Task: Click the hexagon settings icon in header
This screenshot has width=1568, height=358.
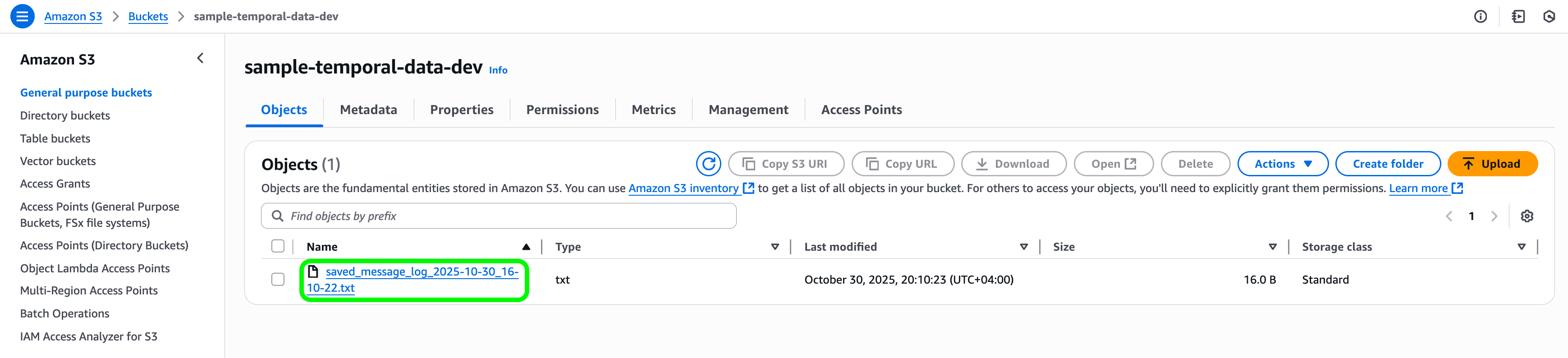Action: tap(1549, 16)
